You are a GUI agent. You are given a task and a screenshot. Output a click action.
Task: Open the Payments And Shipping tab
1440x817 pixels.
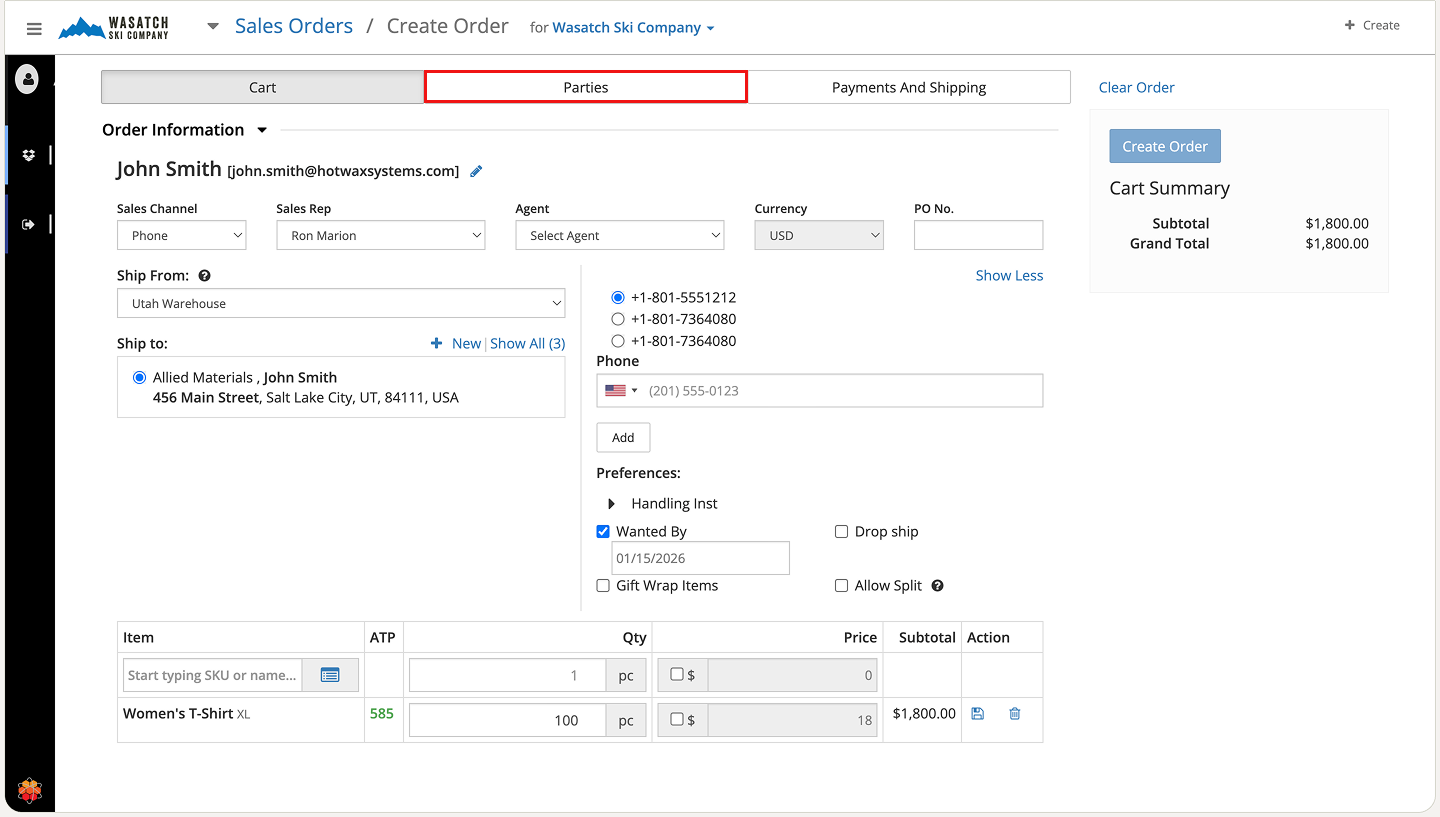pyautogui.click(x=908, y=87)
